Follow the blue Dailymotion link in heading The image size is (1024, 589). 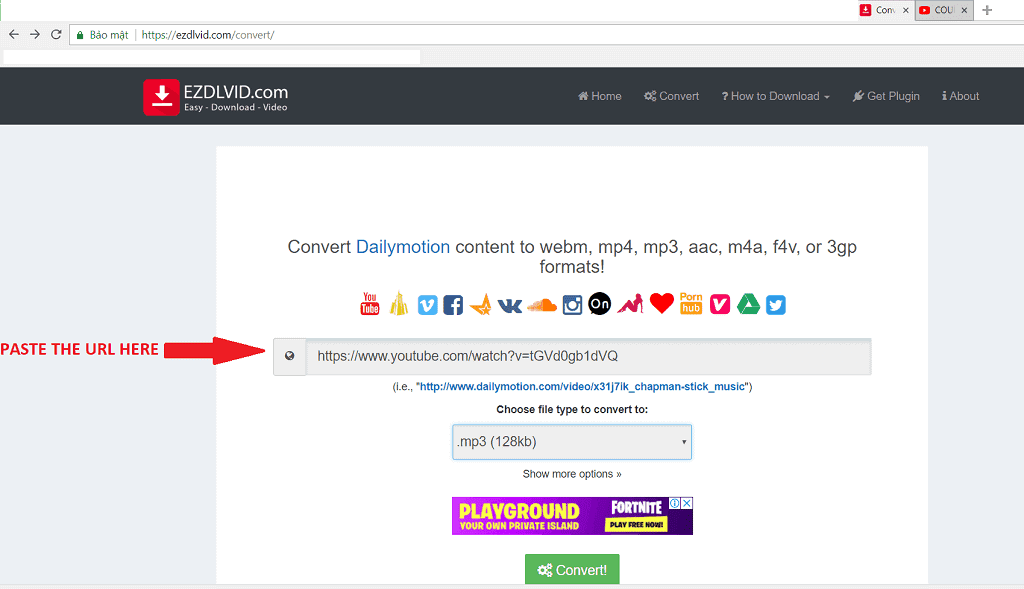coord(403,247)
